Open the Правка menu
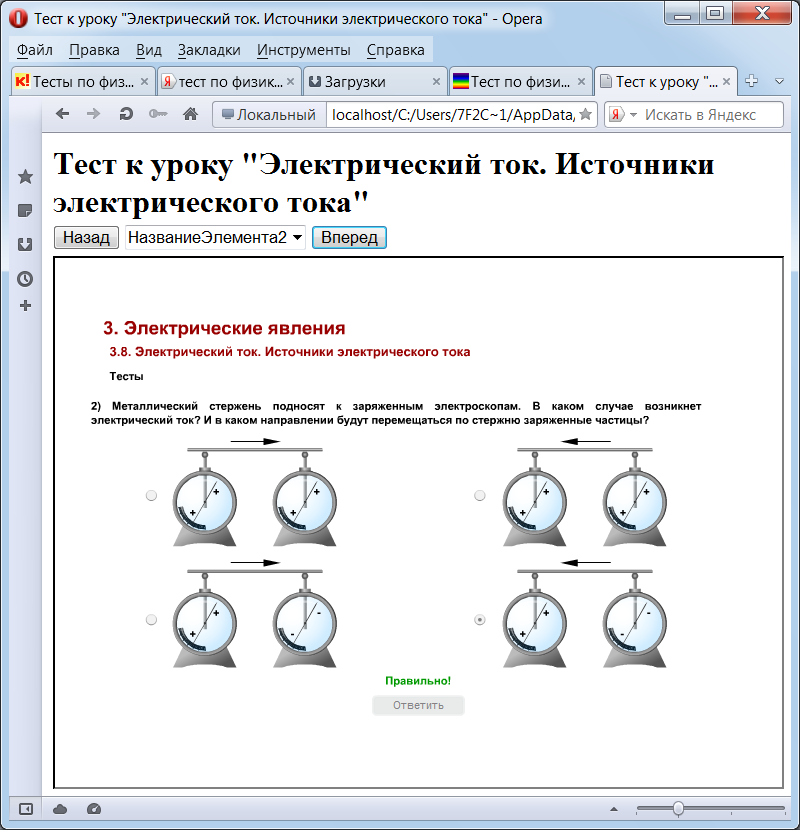 94,50
